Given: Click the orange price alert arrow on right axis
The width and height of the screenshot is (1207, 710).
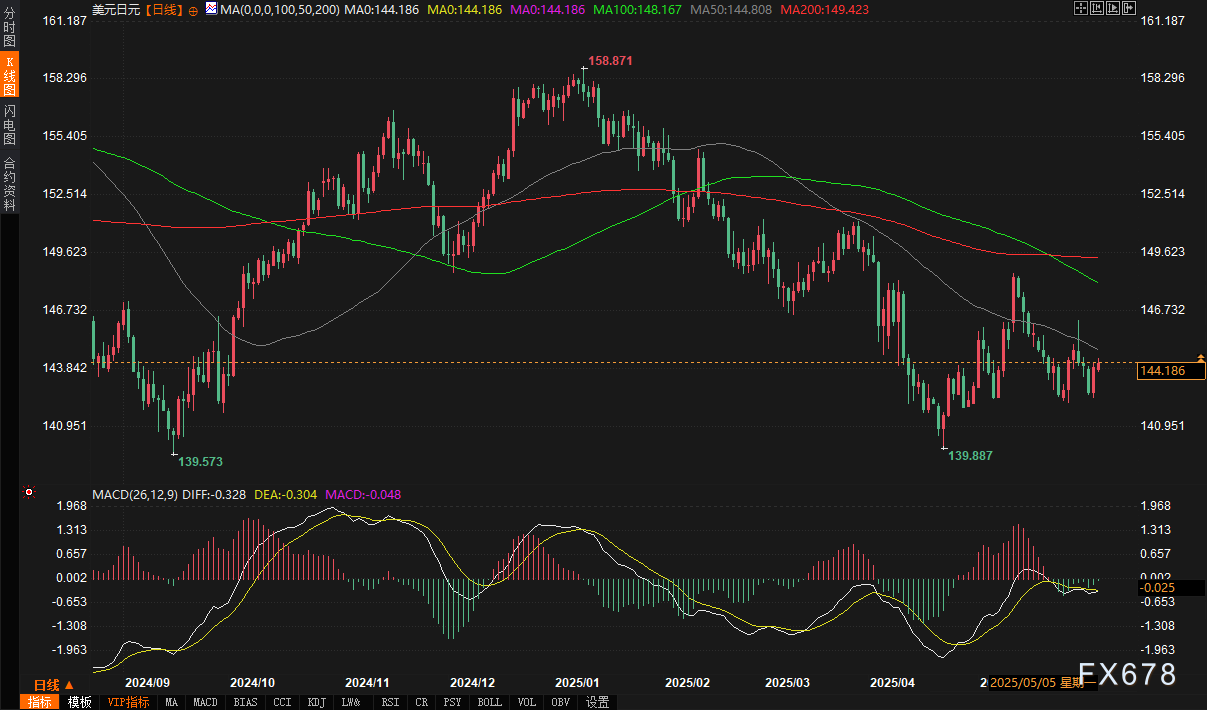Looking at the screenshot, I should tap(1200, 358).
